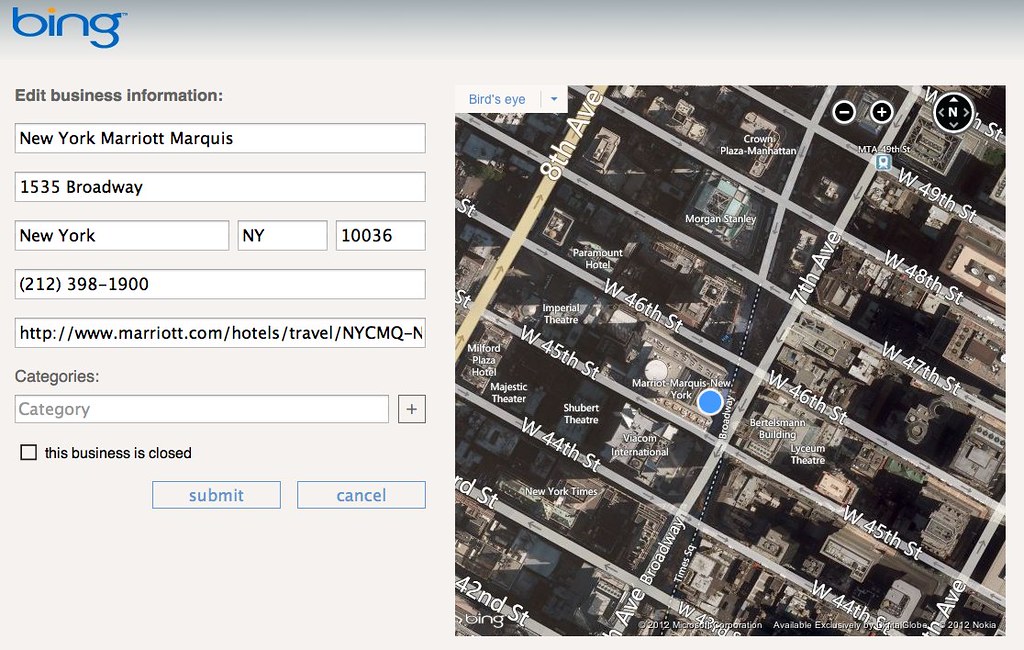1024x650 pixels.
Task: Zoom out with the minus map button
Action: pos(844,112)
